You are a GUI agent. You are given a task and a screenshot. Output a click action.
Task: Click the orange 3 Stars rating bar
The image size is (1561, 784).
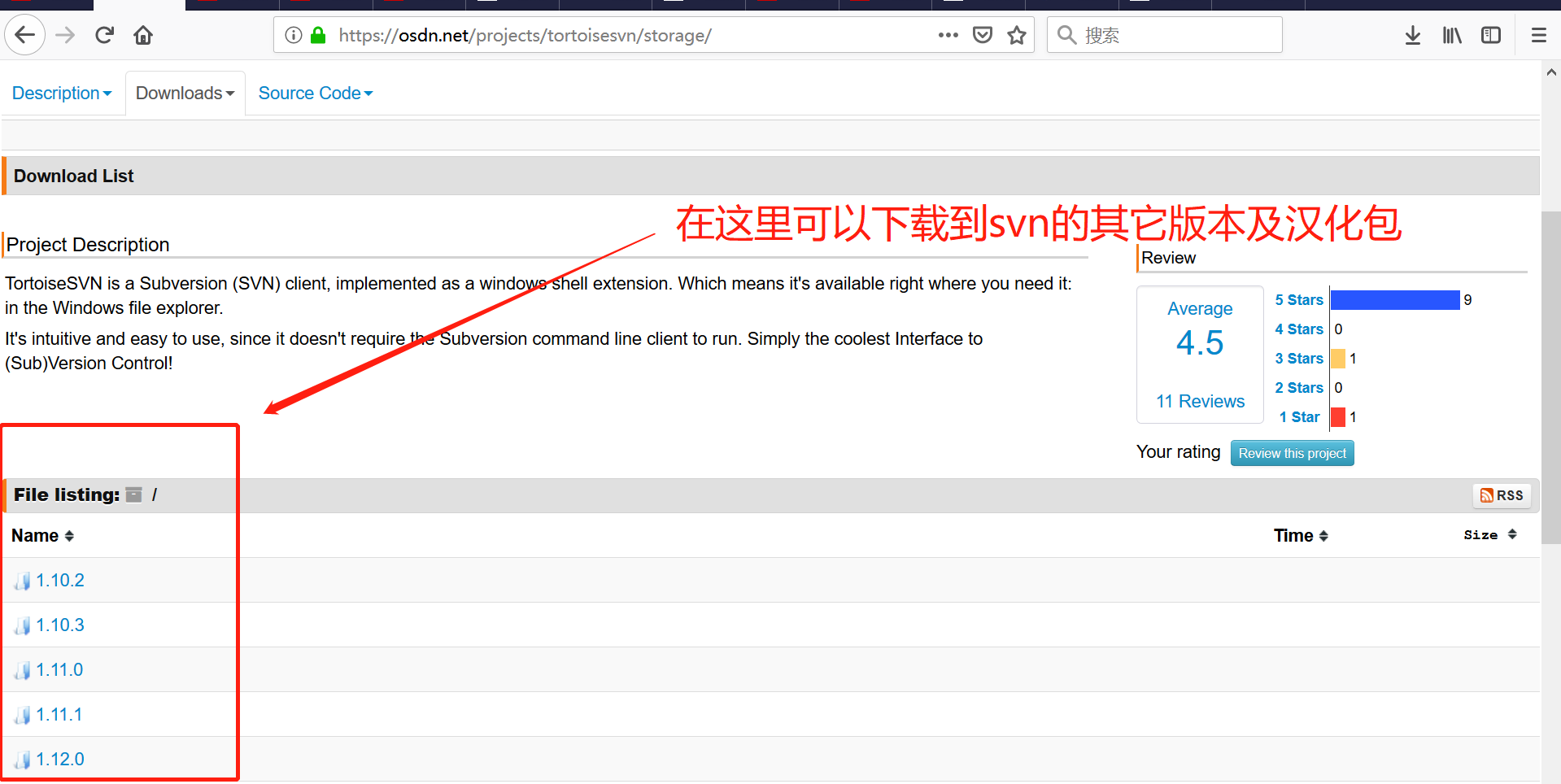point(1338,359)
